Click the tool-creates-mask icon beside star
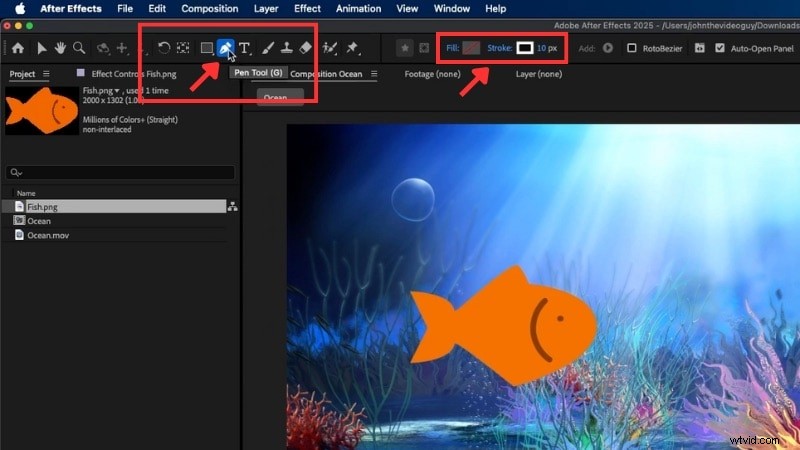The height and width of the screenshot is (450, 800). 424,48
